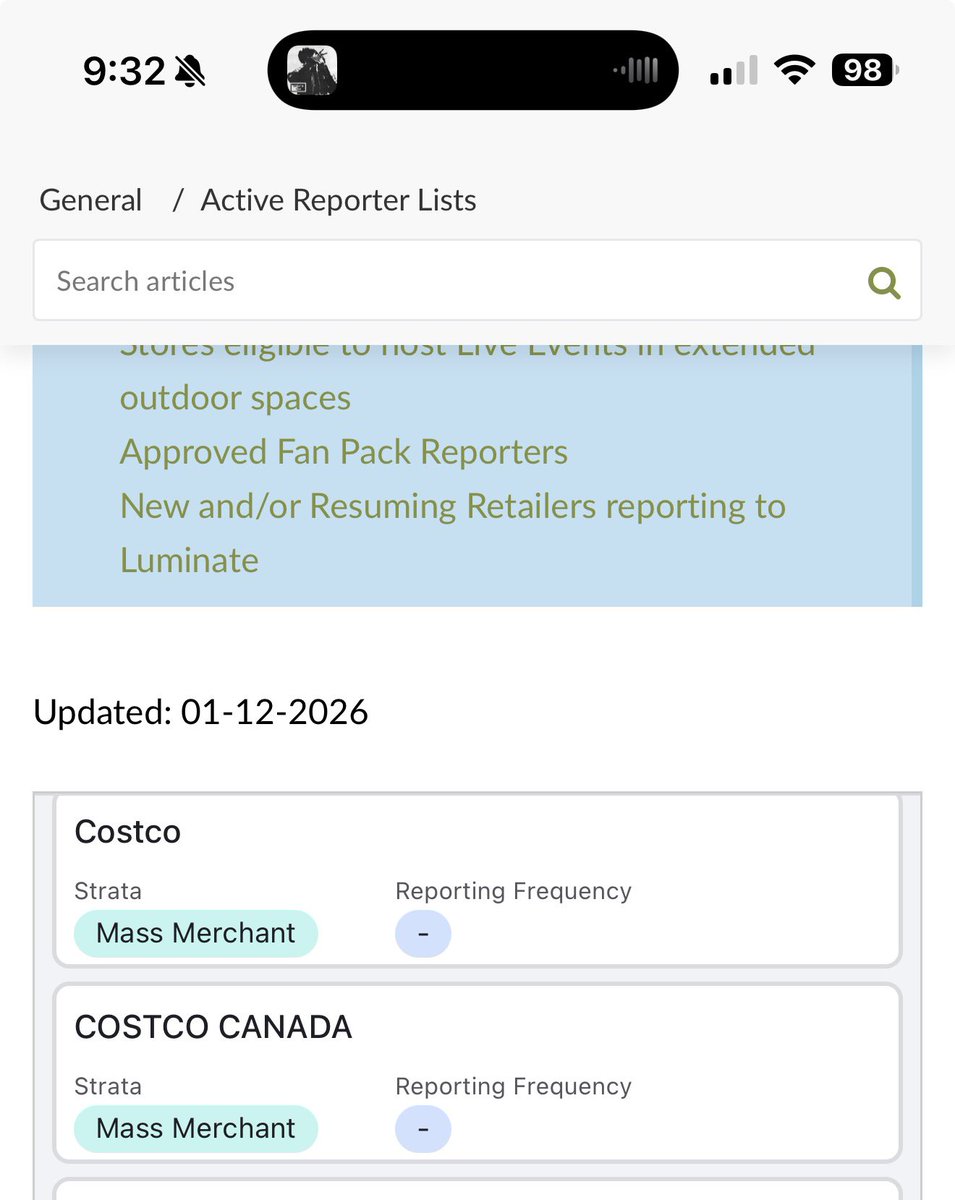Viewport: 955px width, 1200px height.
Task: Select the Active Reporter Lists breadcrumb
Action: [338, 200]
